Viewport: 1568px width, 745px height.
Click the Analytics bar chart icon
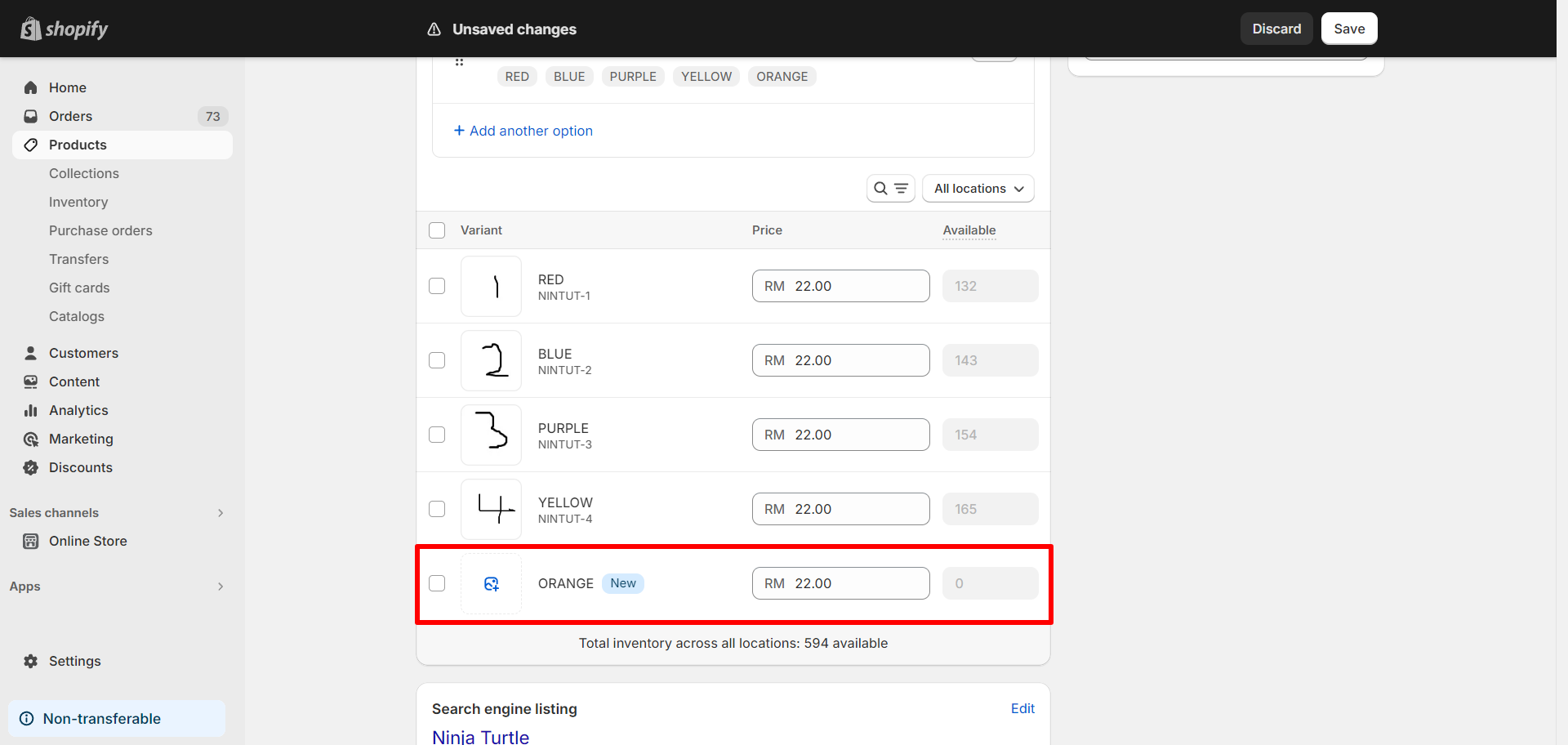pos(31,410)
